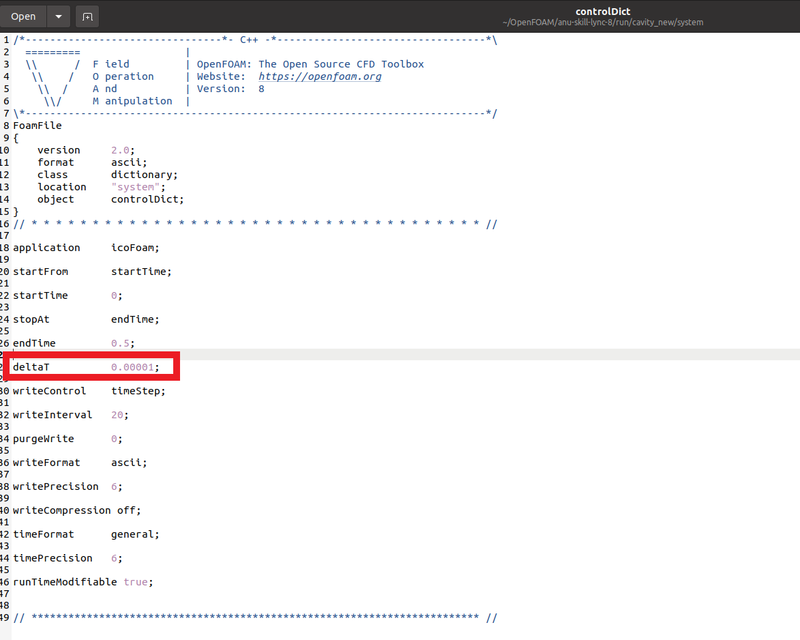Expand the recent files dropdown arrow
The height and width of the screenshot is (640, 800).
click(59, 16)
